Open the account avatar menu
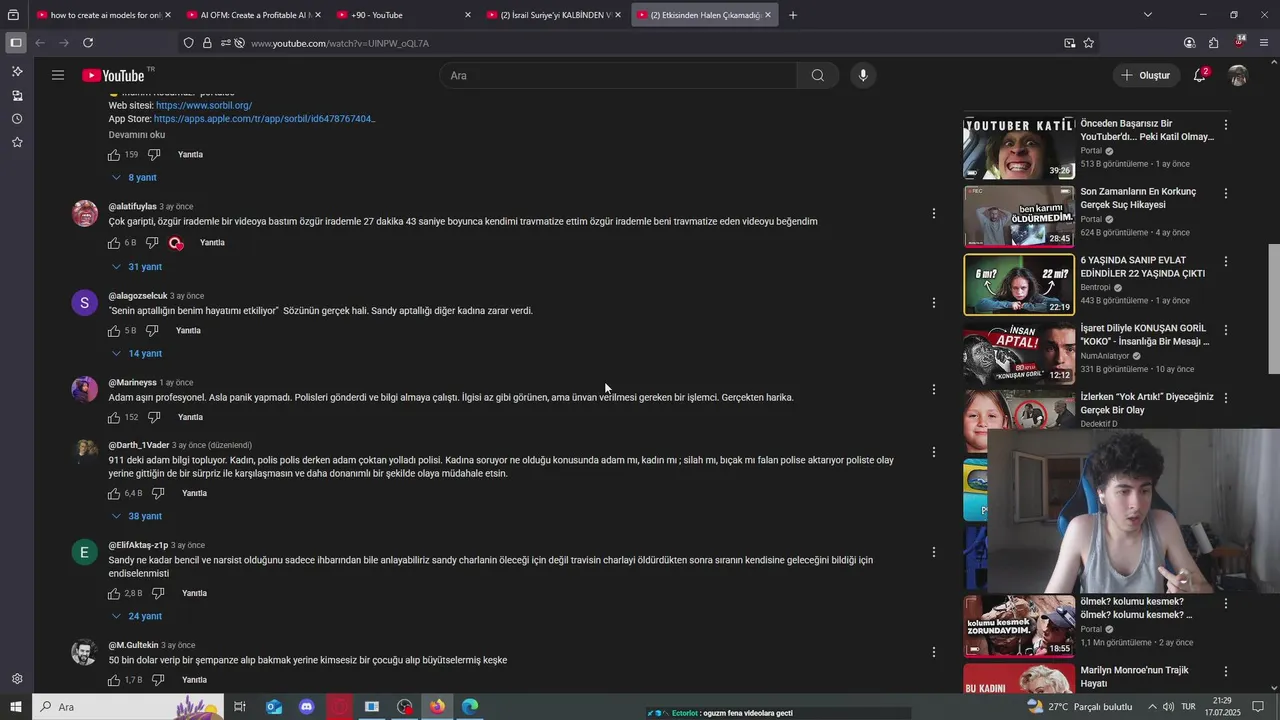Viewport: 1280px width, 720px height. (1238, 75)
